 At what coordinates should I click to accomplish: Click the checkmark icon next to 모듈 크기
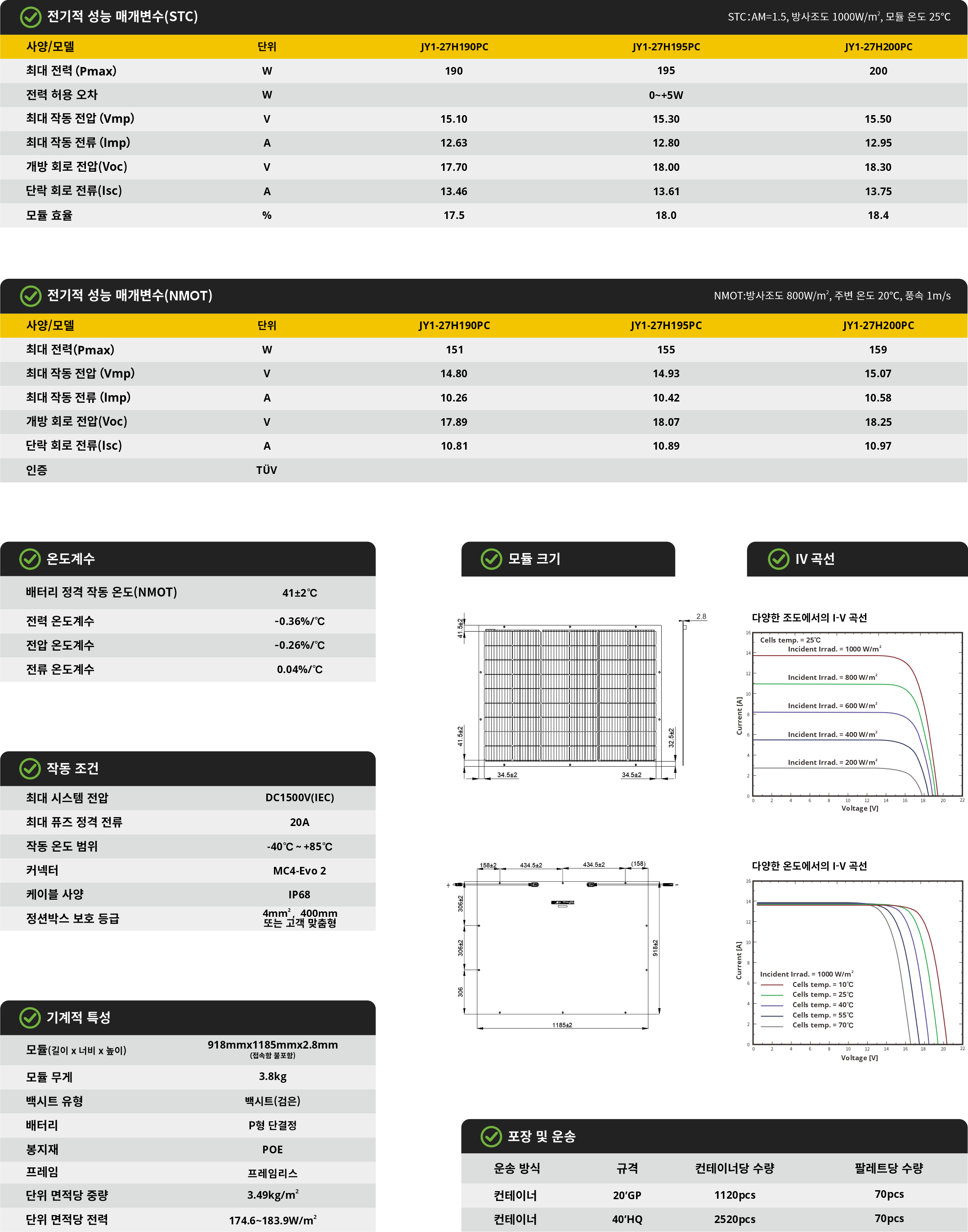[491, 559]
